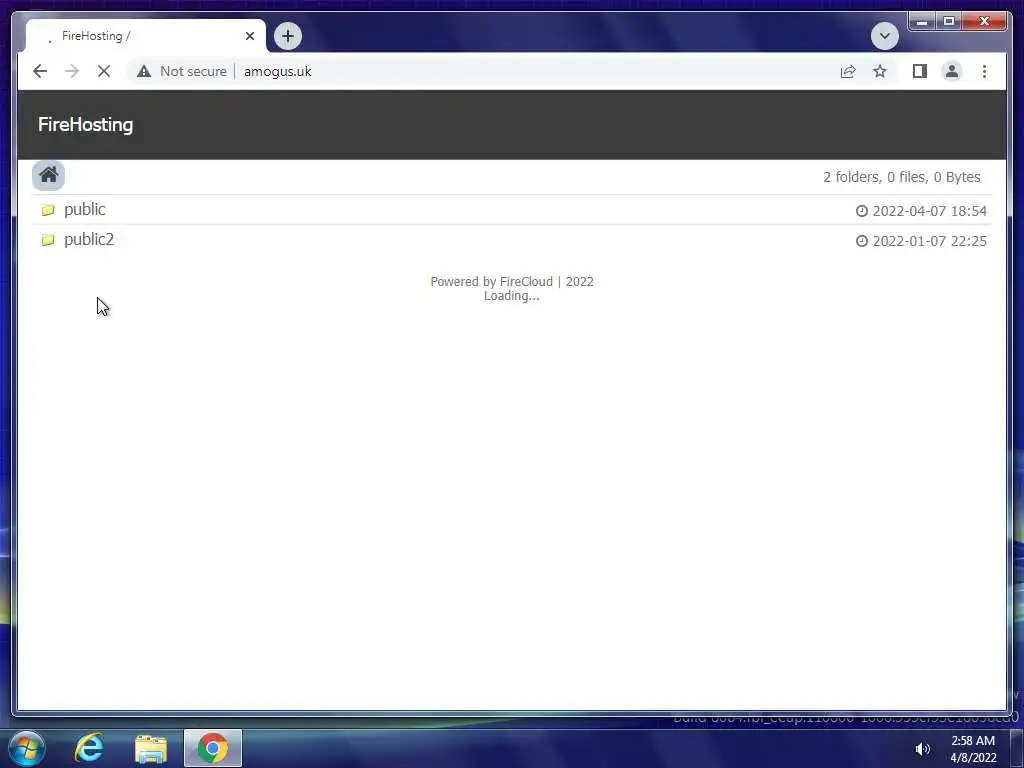Go to the home directory icon

(x=48, y=175)
